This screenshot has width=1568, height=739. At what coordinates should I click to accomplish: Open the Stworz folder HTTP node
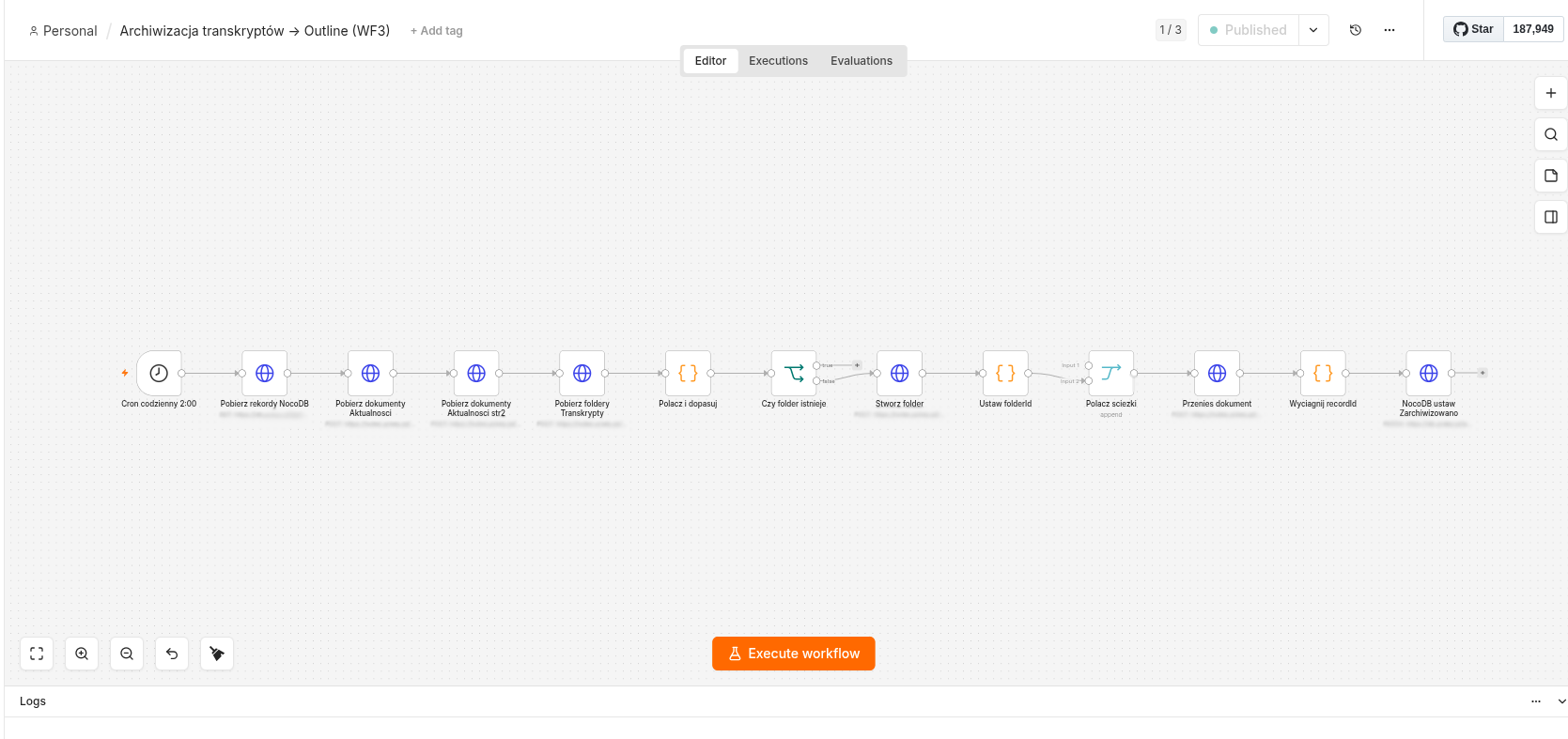899,373
